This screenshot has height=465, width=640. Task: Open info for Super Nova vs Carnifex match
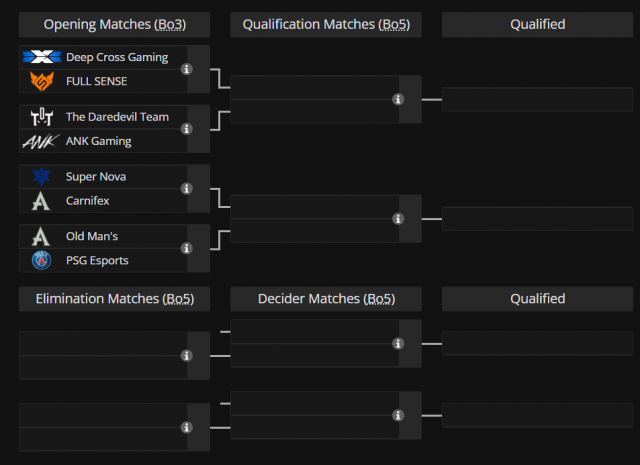[187, 189]
